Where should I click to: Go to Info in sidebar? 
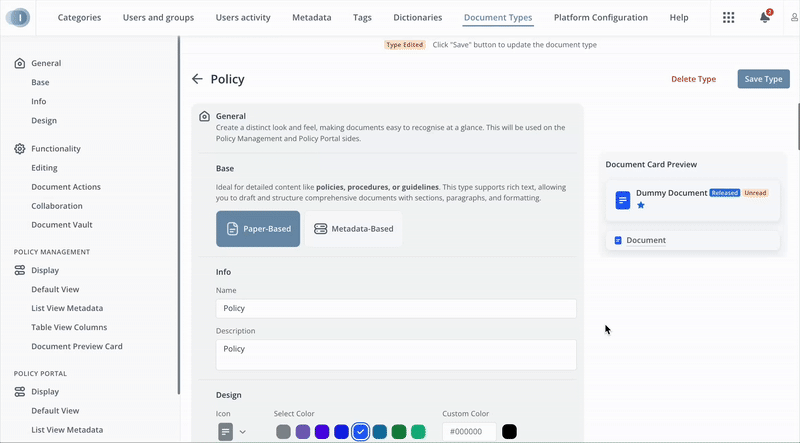39,102
